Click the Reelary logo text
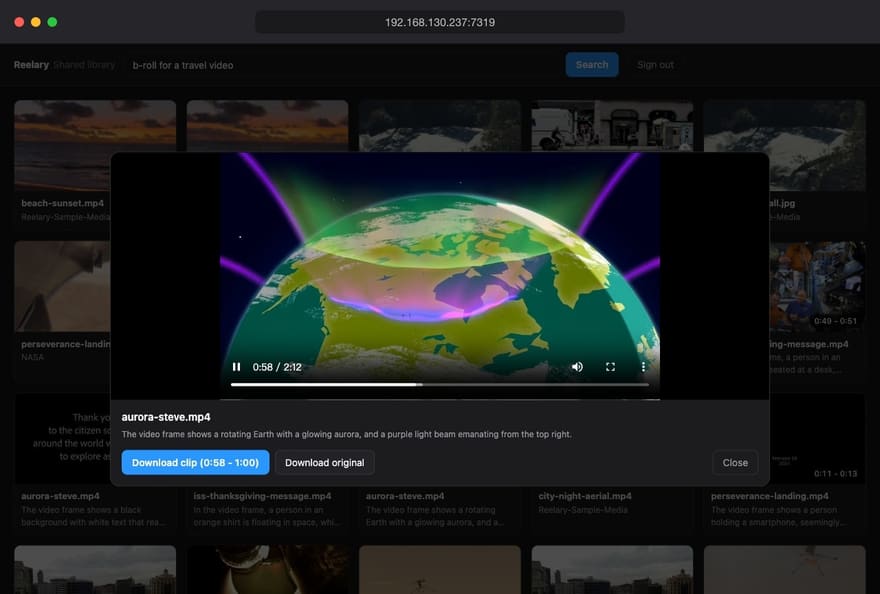The width and height of the screenshot is (880, 594). point(31,65)
